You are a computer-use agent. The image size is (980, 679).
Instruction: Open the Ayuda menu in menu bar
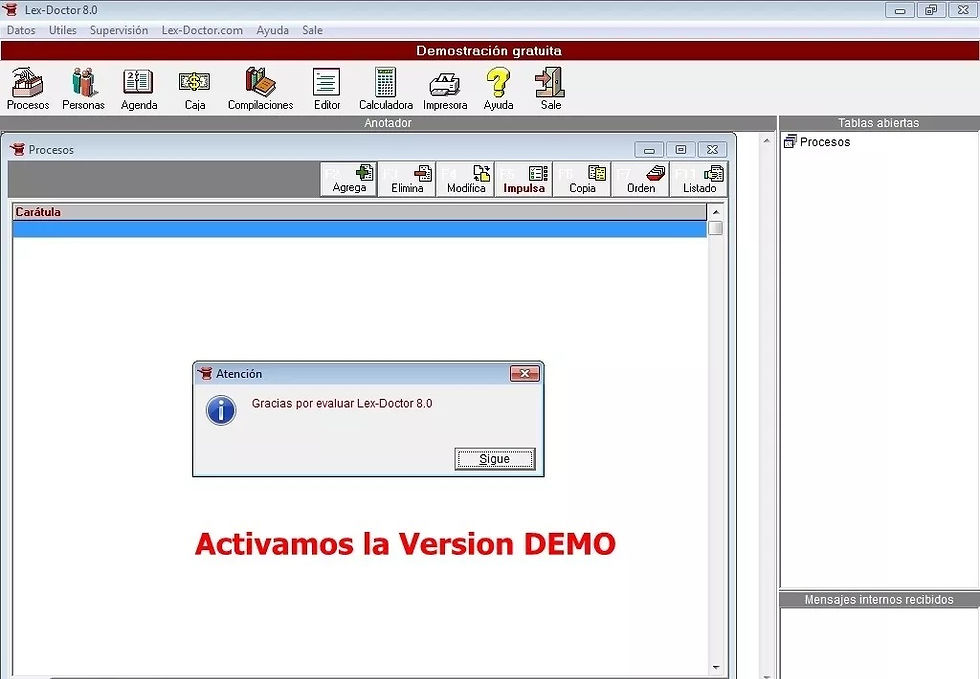(x=272, y=30)
